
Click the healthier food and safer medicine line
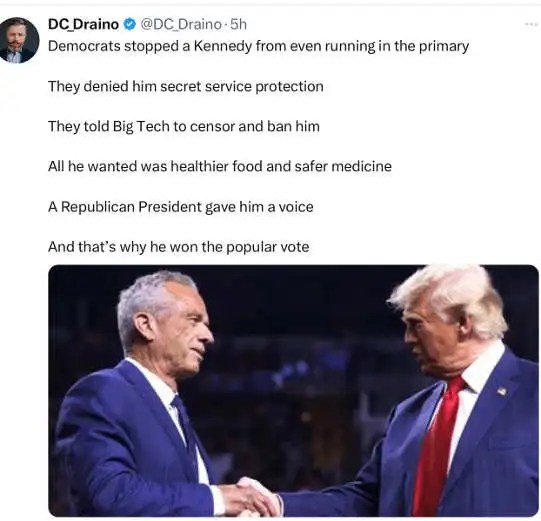click(x=220, y=167)
